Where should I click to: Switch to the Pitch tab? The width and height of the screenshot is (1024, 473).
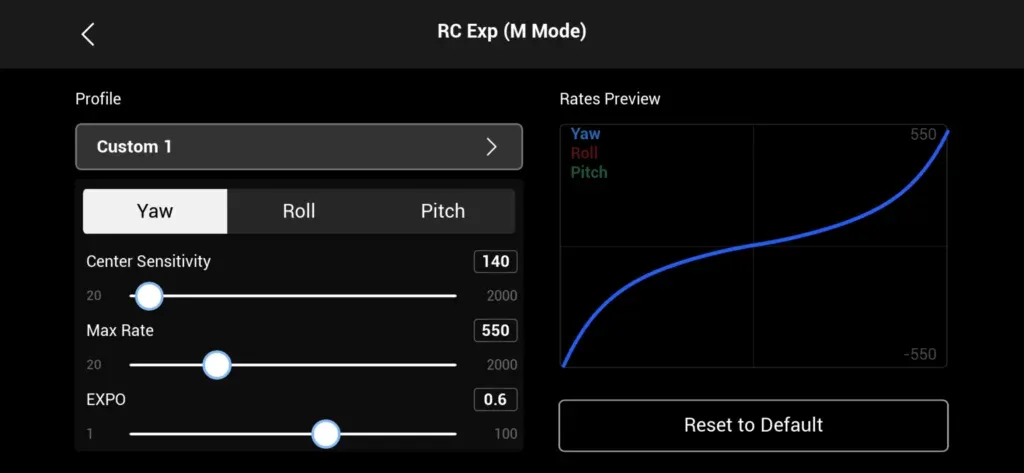(442, 211)
